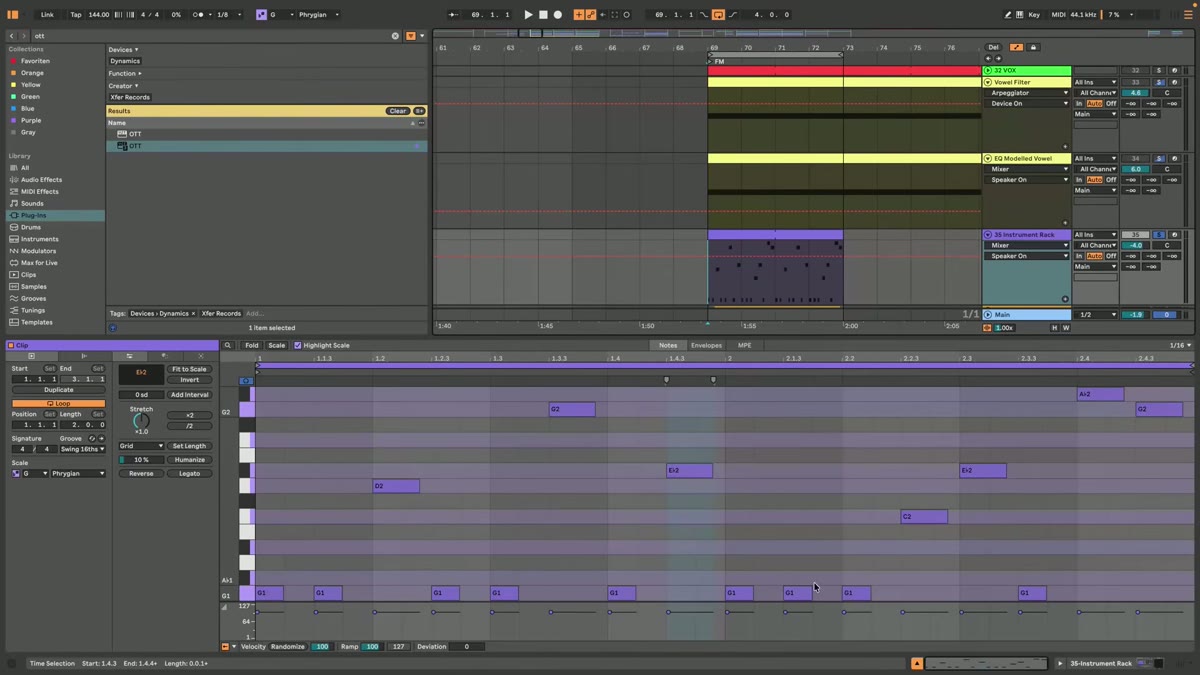The height and width of the screenshot is (675, 1200).
Task: Fold the 32 VOX track
Action: tap(988, 71)
